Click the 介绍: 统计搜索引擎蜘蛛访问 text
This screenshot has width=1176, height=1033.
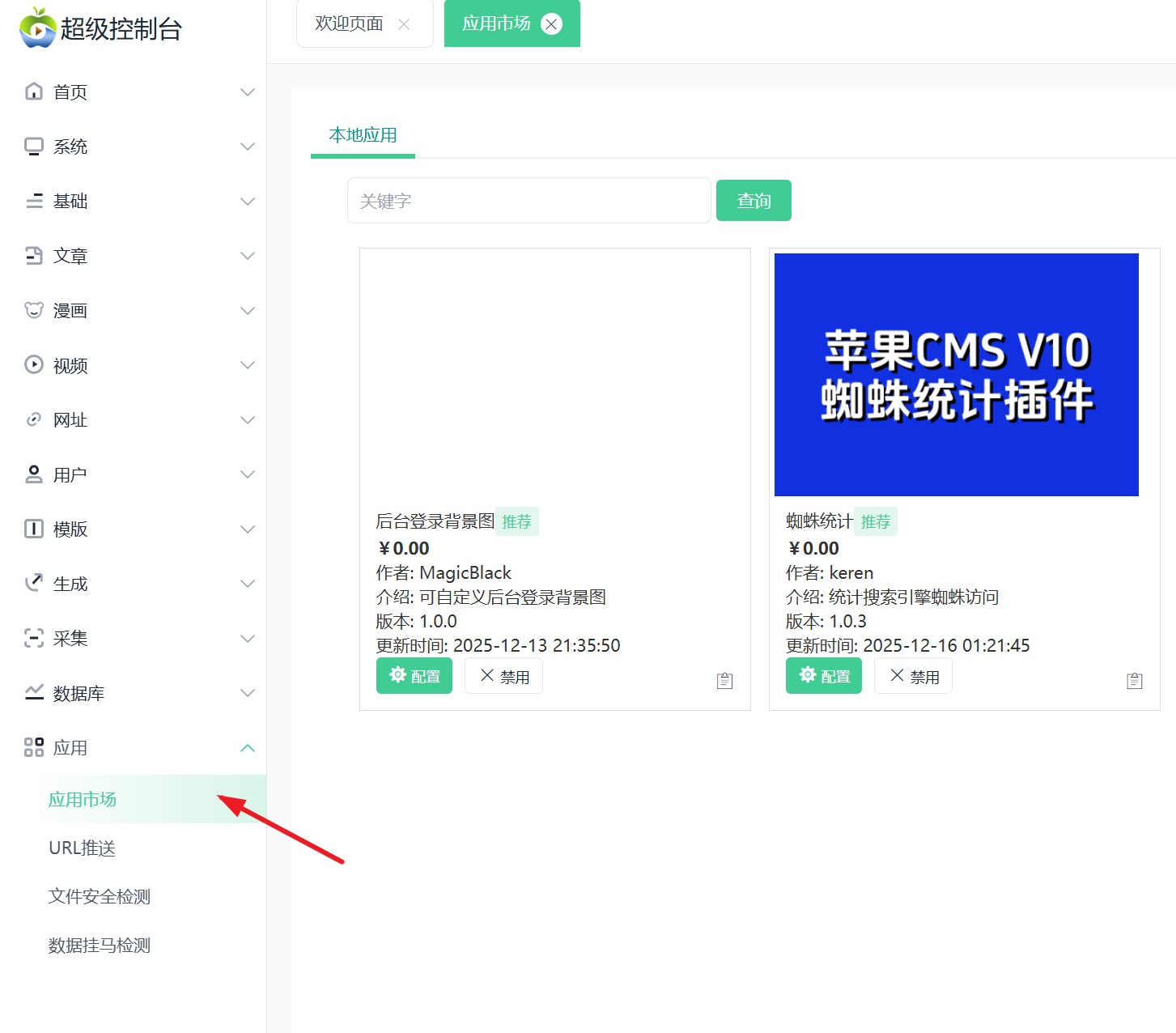[893, 597]
